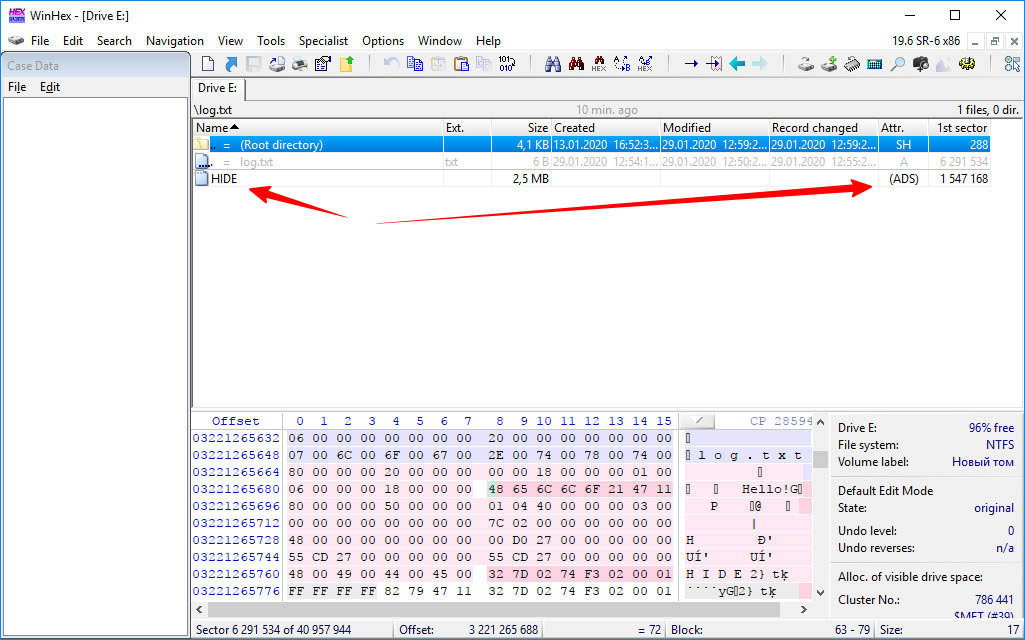
Task: Click the cursor-with-nodes icon at toolbar end
Action: point(1013,63)
